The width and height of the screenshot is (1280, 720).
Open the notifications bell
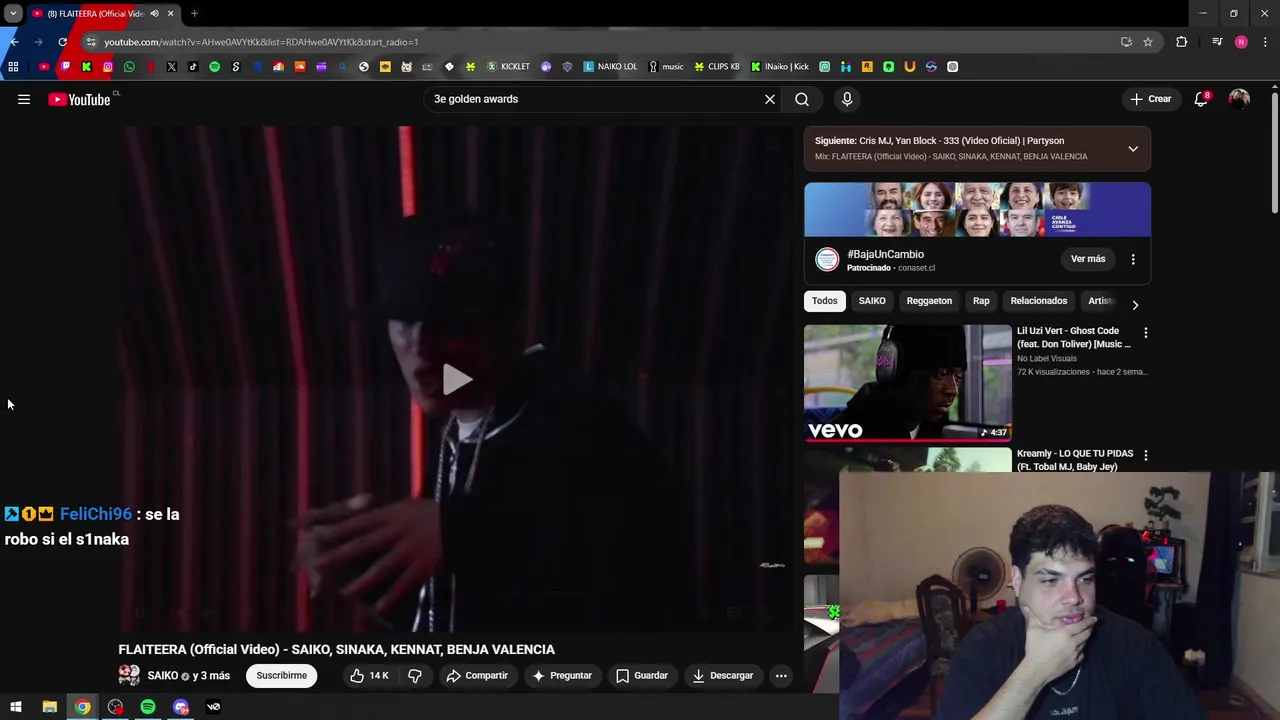[1201, 99]
